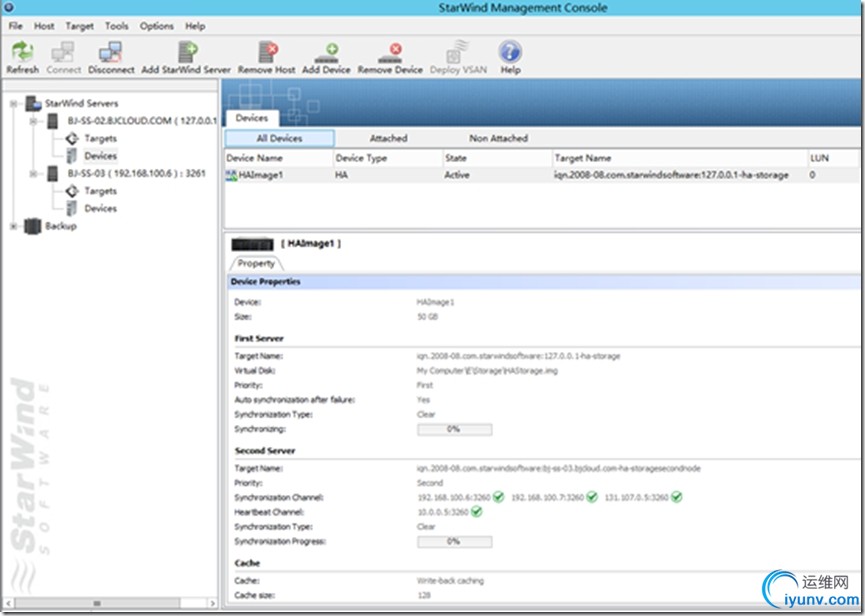The height and width of the screenshot is (616, 865).
Task: Click the Remove Device toolbar icon
Action: (390, 53)
